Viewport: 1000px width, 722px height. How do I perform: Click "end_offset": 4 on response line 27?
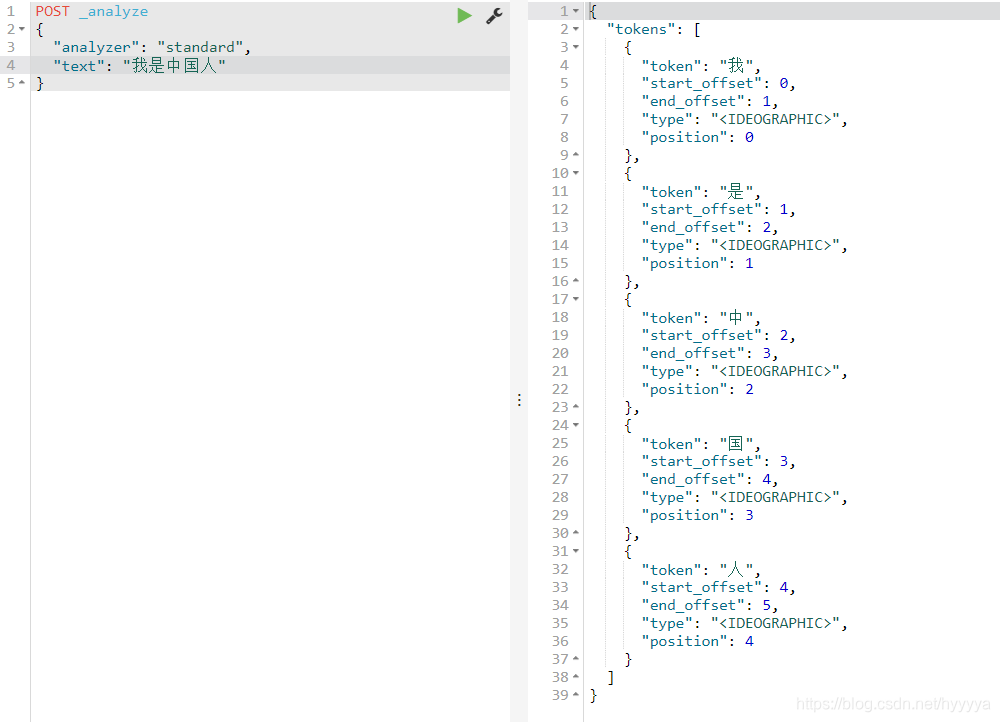[709, 479]
